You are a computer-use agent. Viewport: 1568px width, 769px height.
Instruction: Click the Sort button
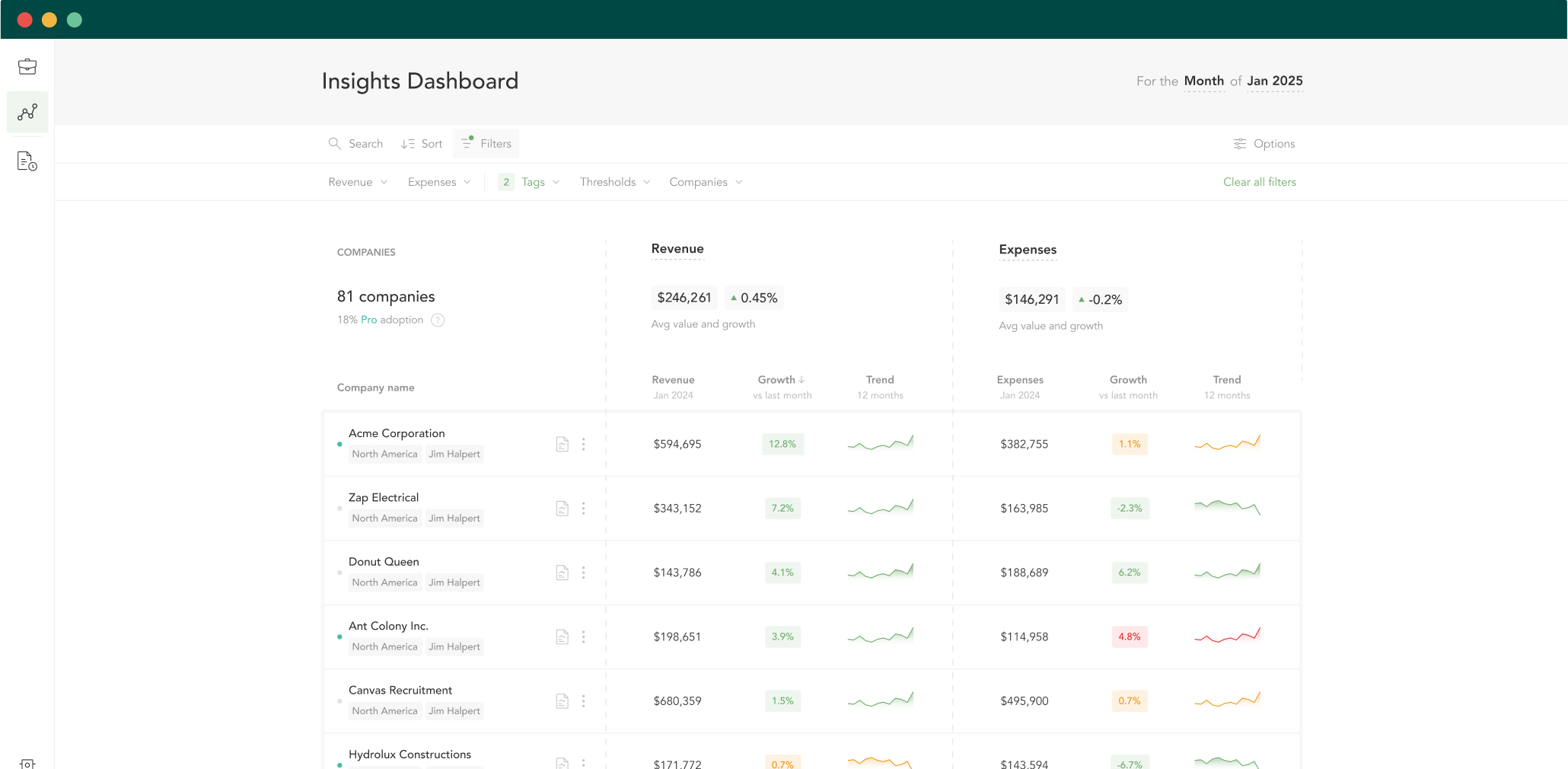[422, 144]
